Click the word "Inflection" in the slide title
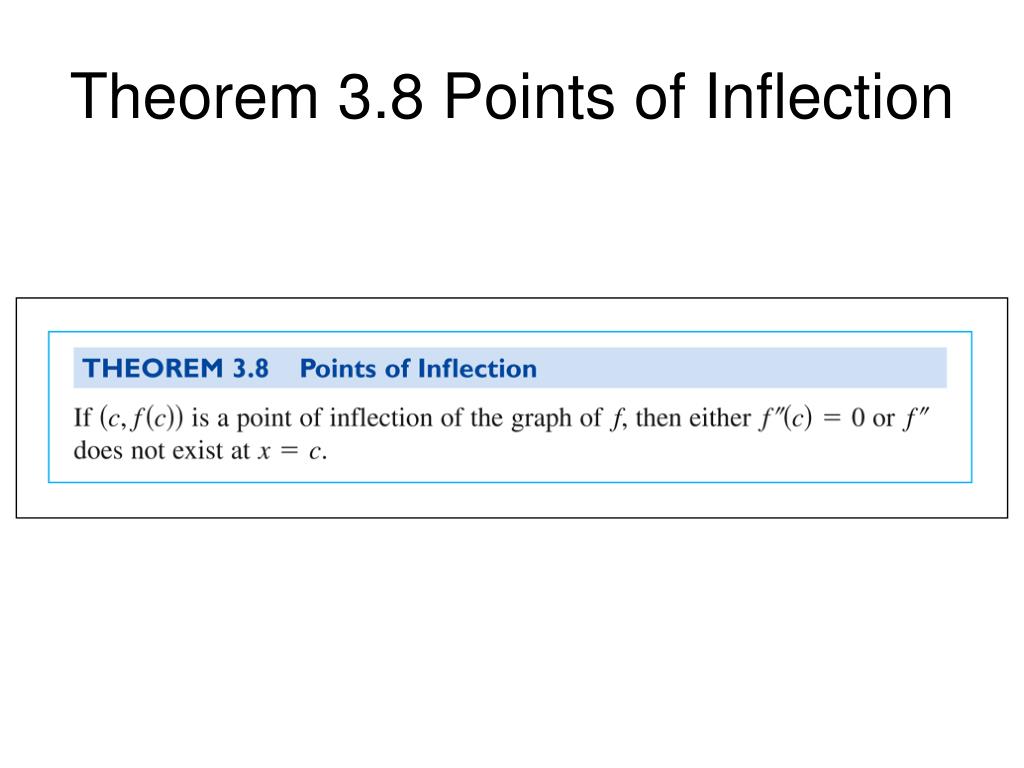1024x768 pixels. 829,97
